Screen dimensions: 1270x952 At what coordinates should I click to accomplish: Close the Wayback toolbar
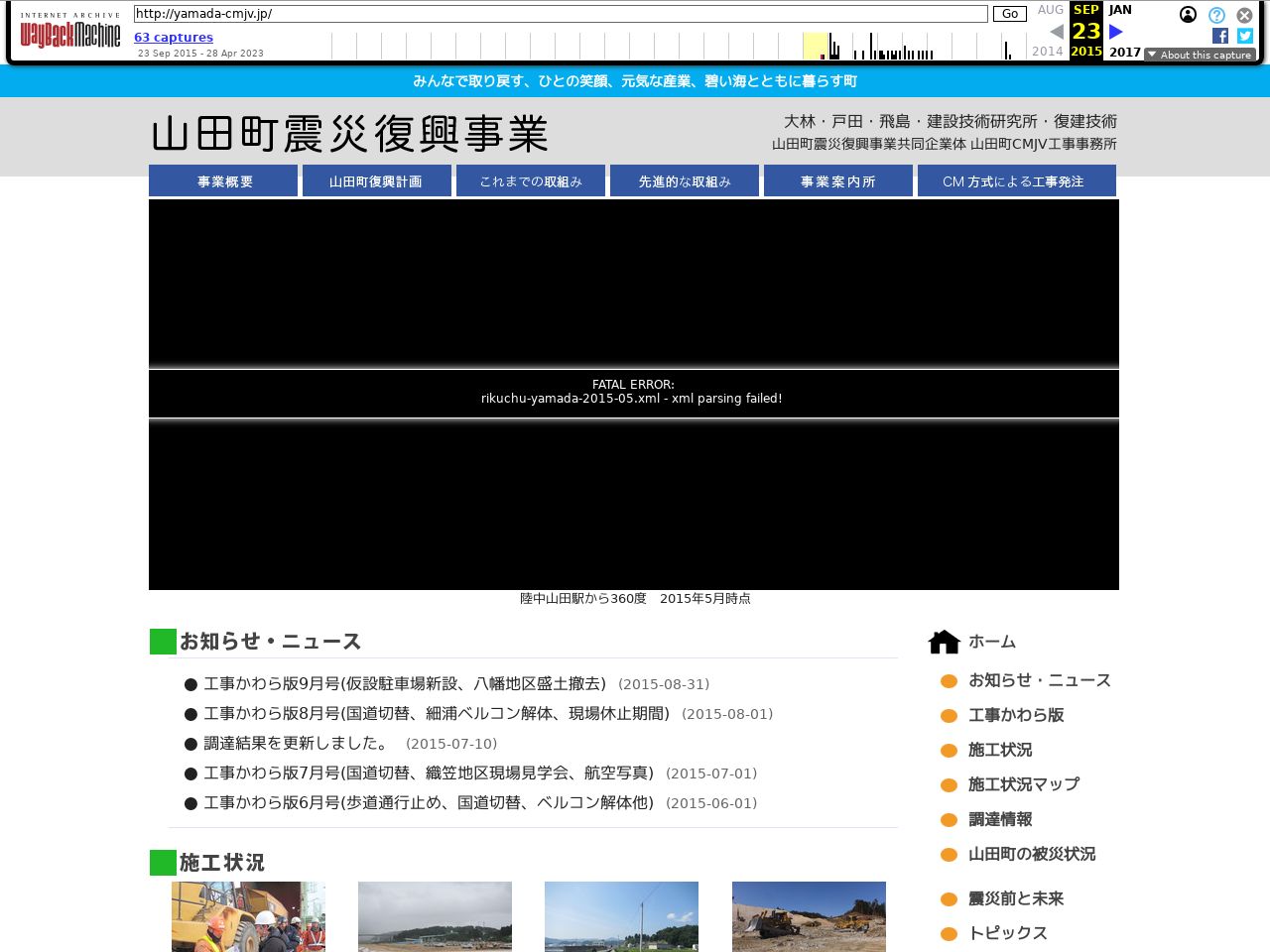(x=1244, y=15)
